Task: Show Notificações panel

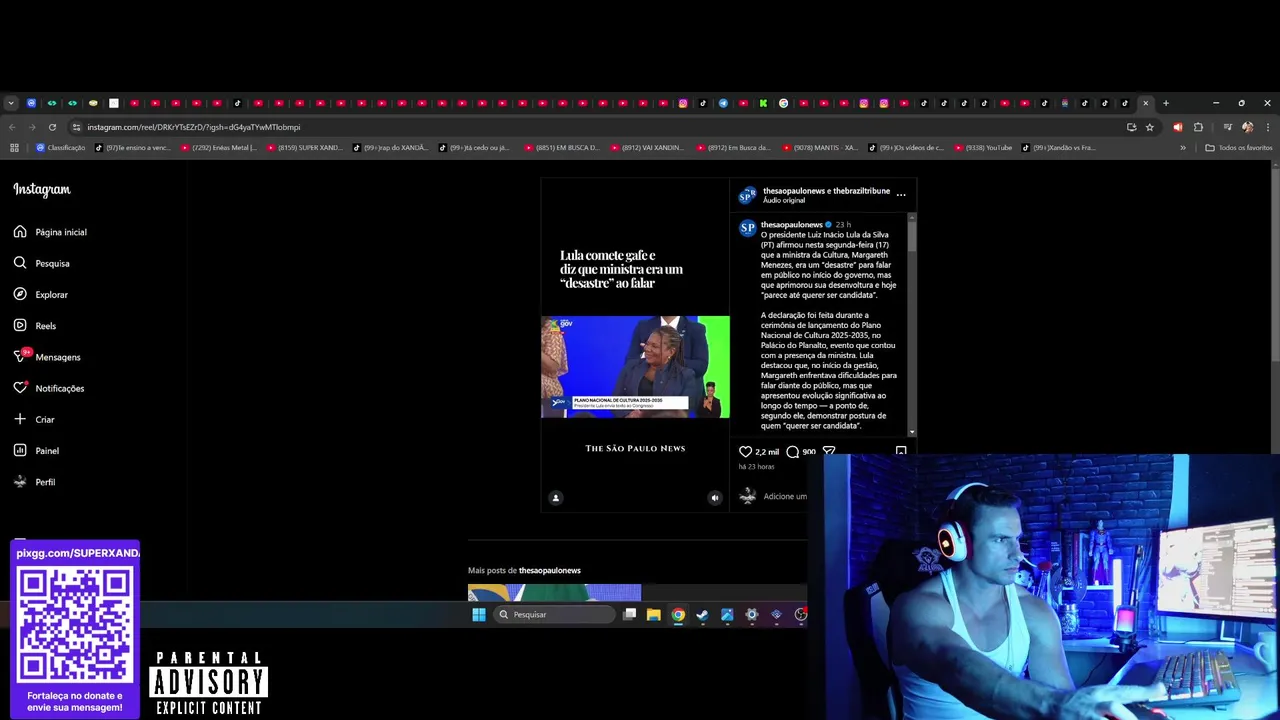Action: click(48, 388)
